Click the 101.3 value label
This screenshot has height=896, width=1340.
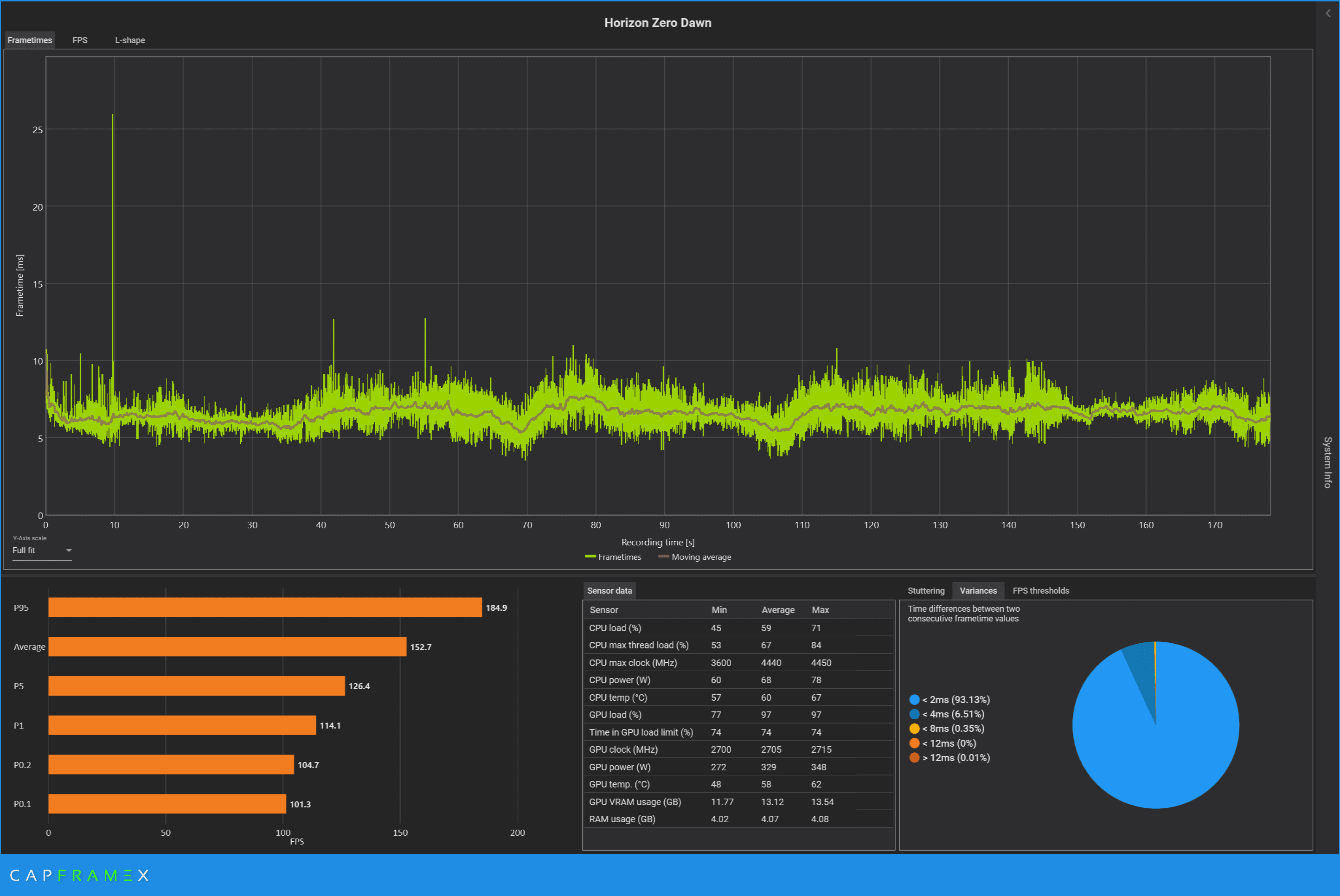(x=300, y=804)
